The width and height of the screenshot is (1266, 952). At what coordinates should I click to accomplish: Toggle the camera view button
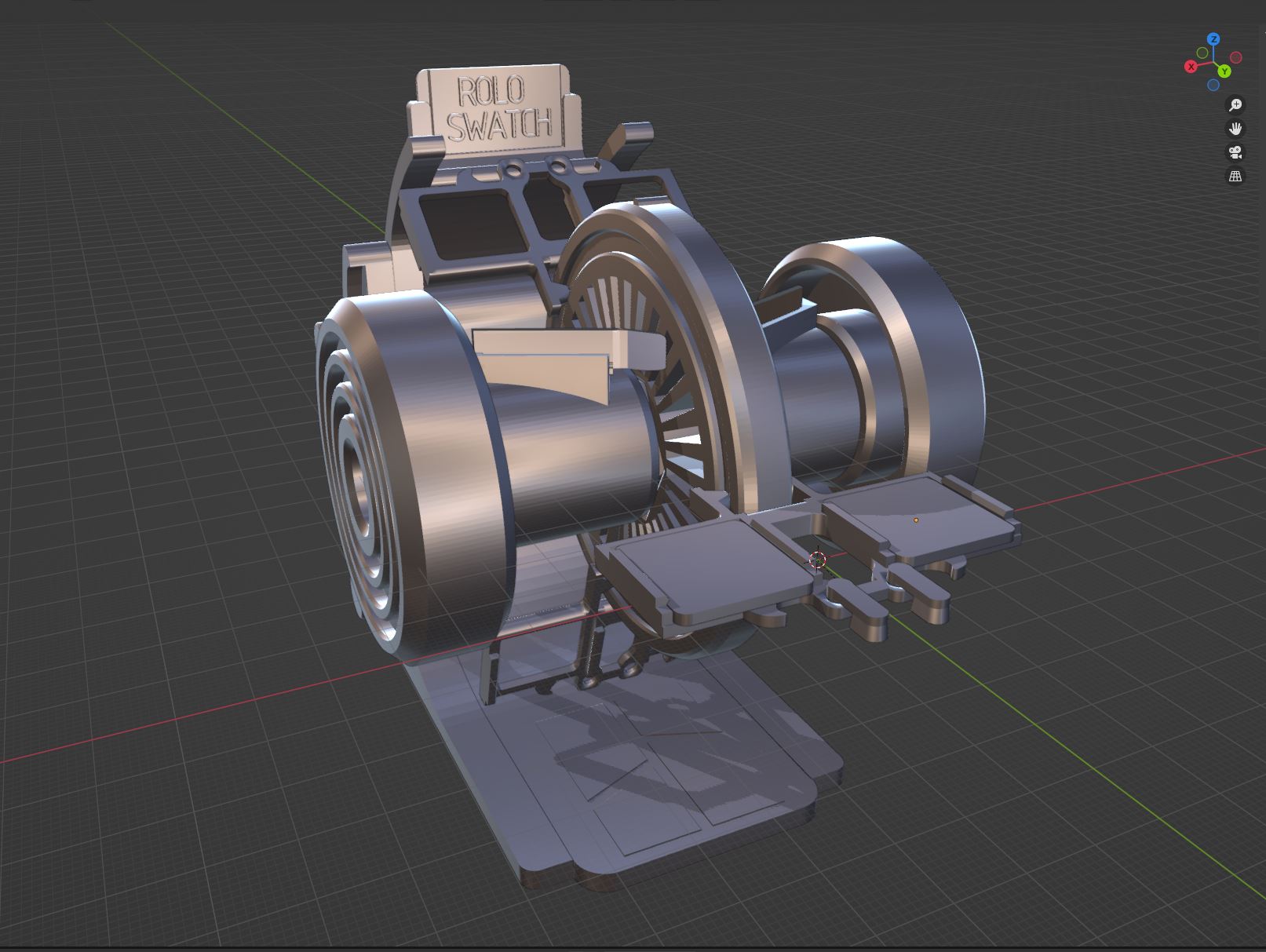(x=1235, y=152)
